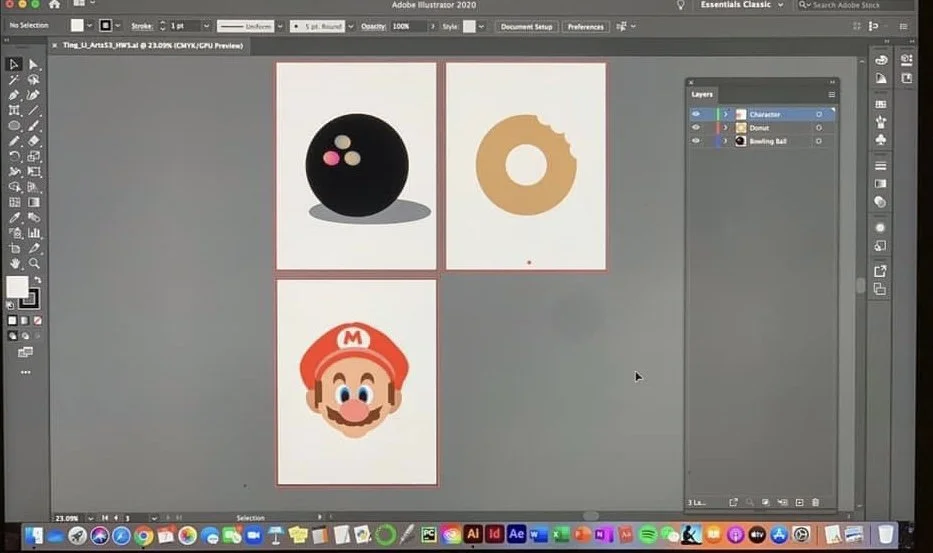Click the control bar fill swatch
Screen dimensions: 933x553
pyautogui.click(x=77, y=26)
